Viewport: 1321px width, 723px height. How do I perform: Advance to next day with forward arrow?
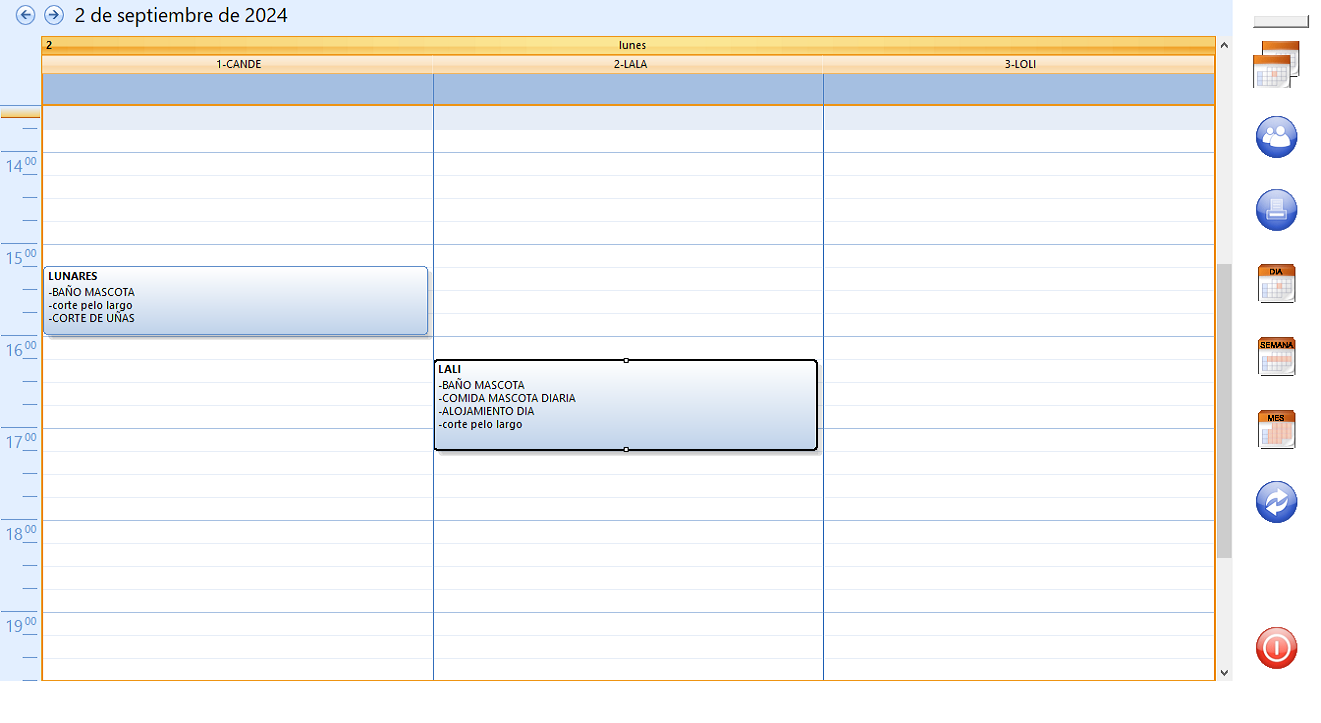point(54,15)
